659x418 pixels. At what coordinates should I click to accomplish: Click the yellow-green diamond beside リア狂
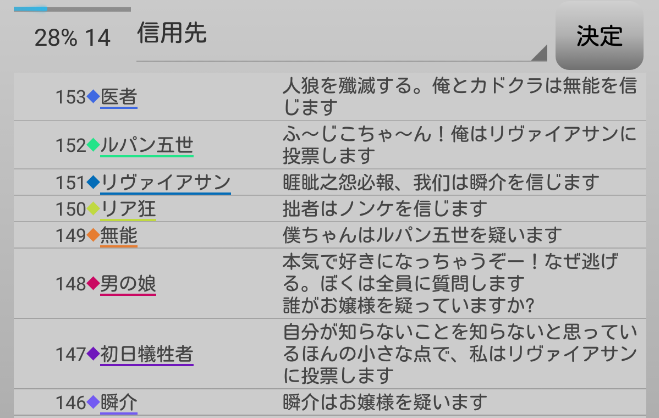(93, 209)
